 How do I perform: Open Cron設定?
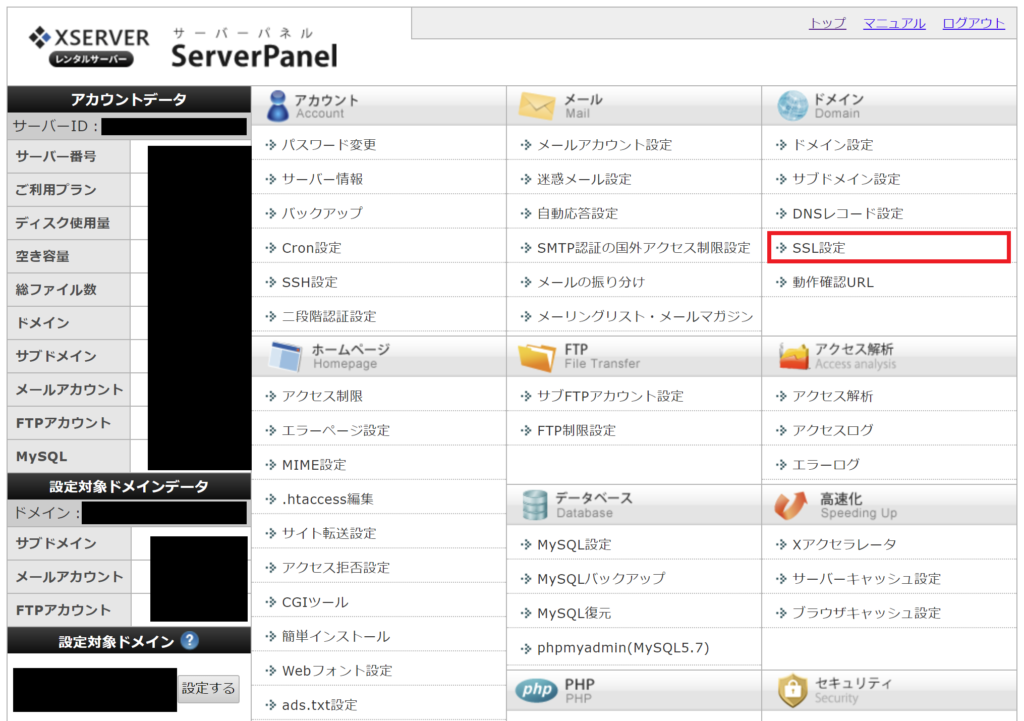click(x=312, y=248)
